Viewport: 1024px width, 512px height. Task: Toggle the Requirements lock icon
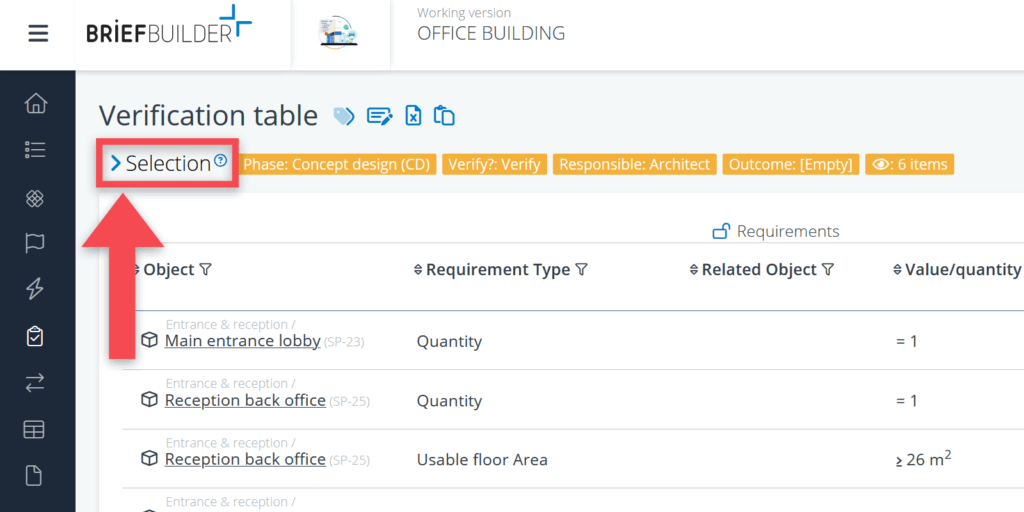720,232
